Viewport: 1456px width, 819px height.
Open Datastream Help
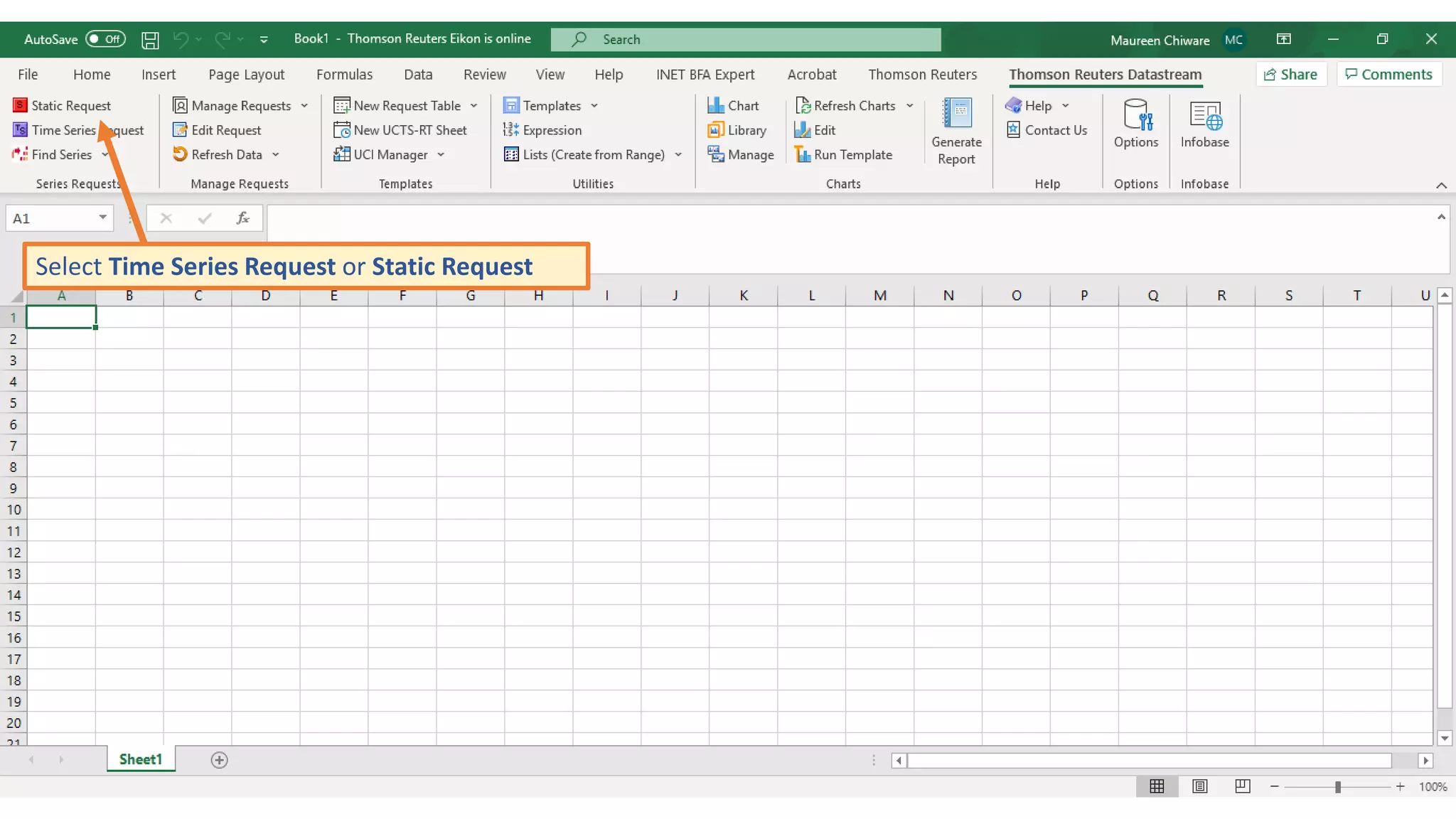1029,105
